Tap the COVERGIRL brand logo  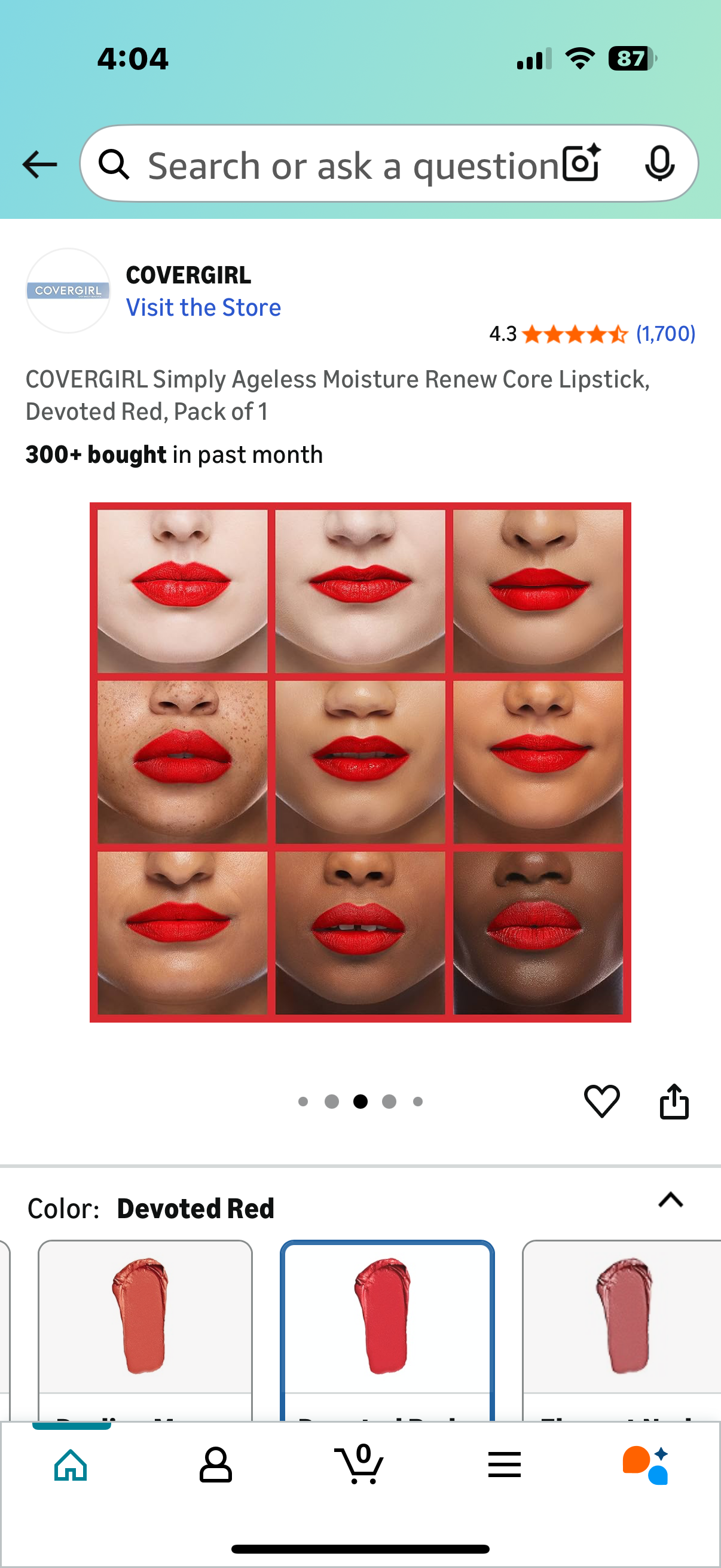point(68,291)
